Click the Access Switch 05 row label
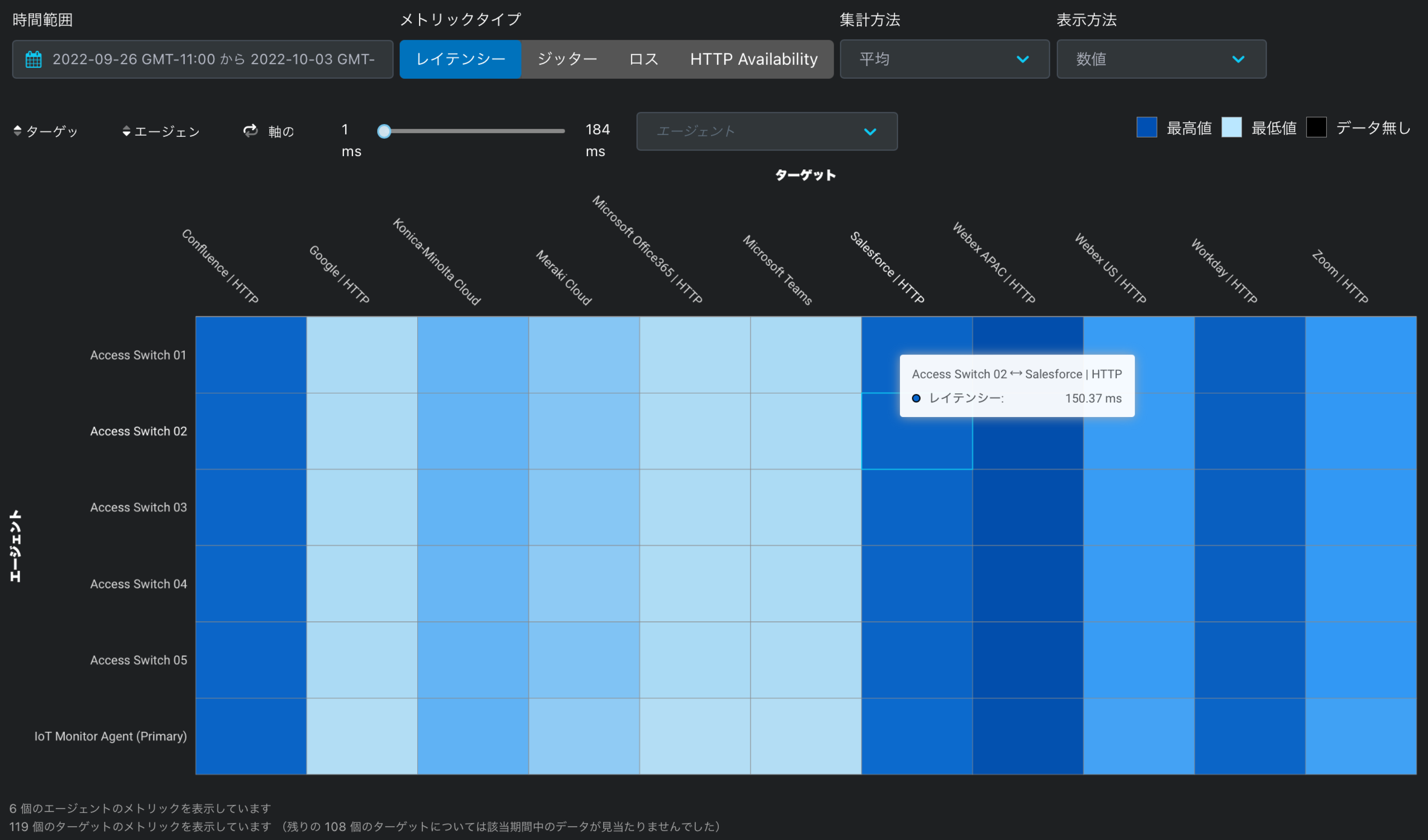1428x840 pixels. tap(138, 660)
